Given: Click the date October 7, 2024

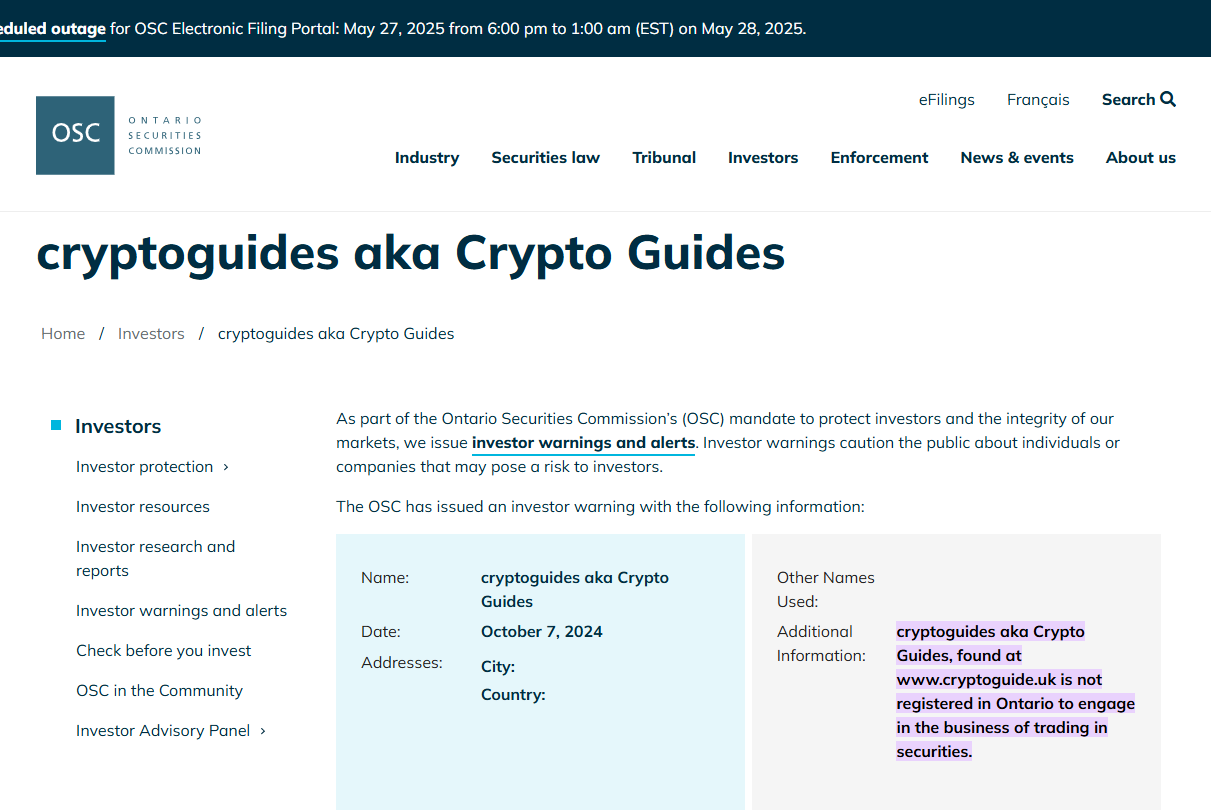Looking at the screenshot, I should click(542, 631).
